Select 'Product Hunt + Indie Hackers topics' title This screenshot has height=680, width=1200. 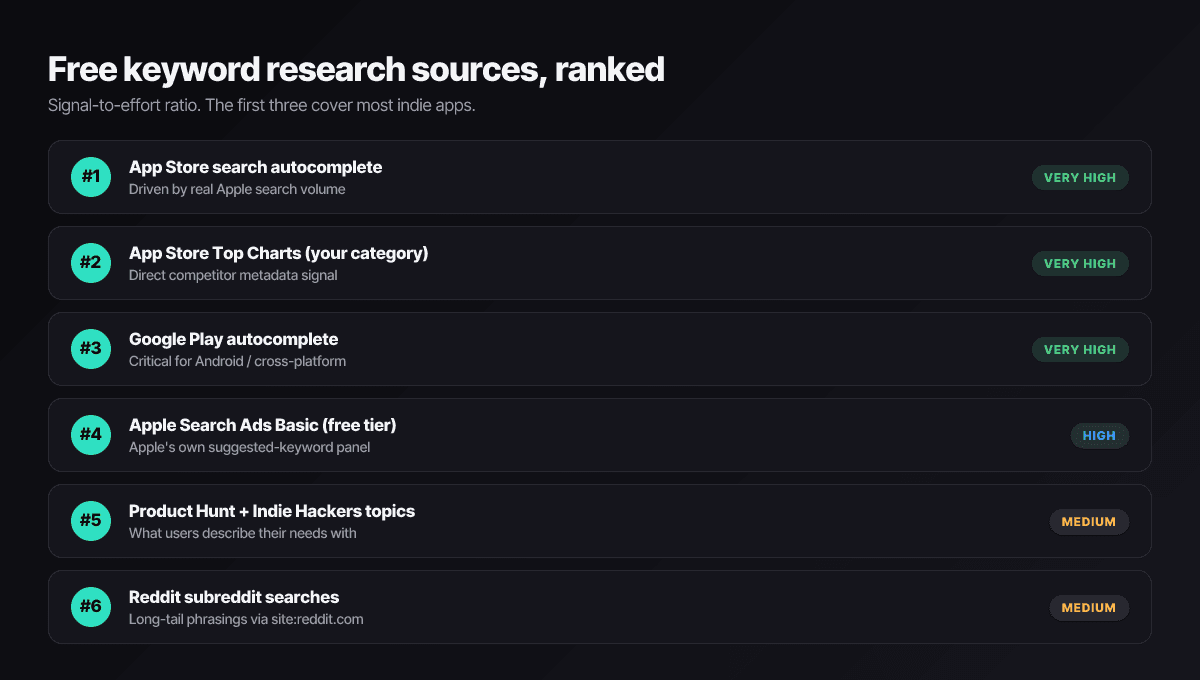coord(271,511)
